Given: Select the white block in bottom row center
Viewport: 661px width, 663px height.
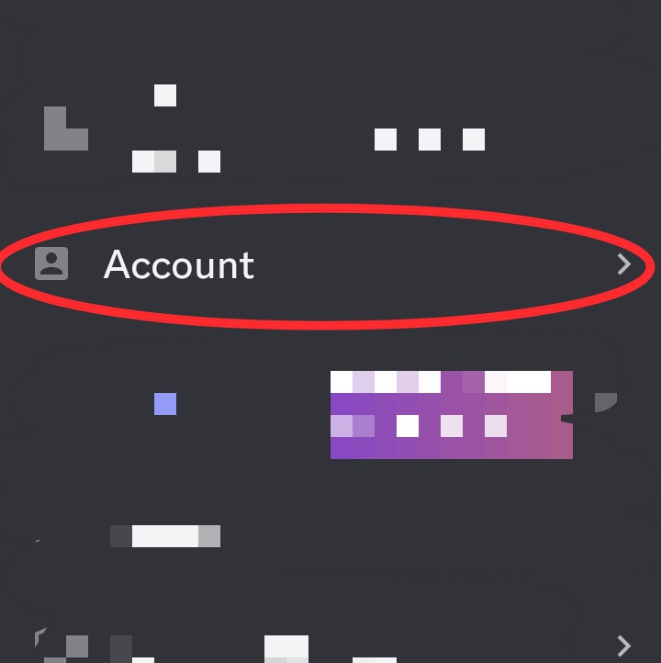Looking at the screenshot, I should [286, 647].
